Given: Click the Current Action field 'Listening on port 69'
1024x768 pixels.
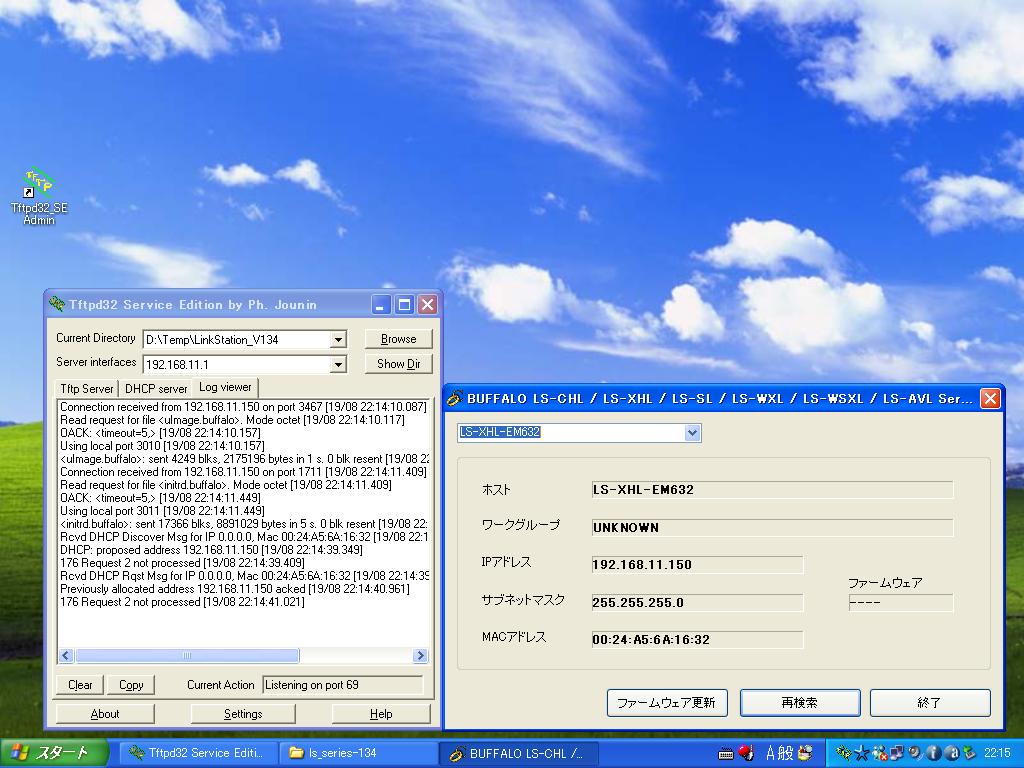Looking at the screenshot, I should click(343, 685).
